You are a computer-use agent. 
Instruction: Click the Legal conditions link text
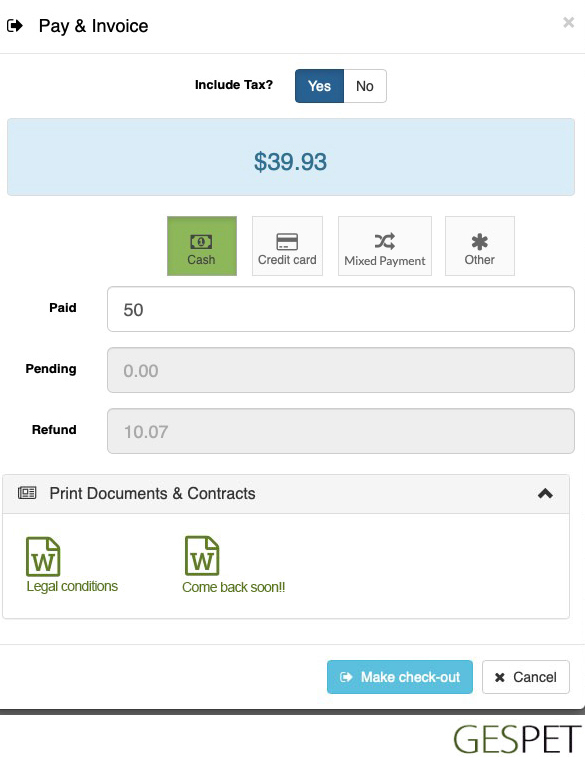72,586
